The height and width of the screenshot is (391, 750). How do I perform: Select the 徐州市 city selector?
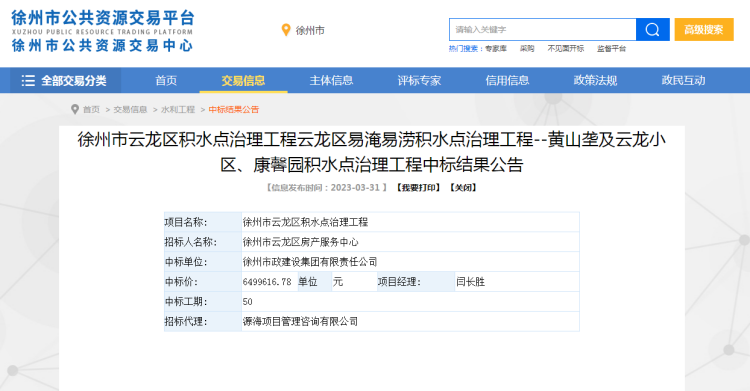310,30
